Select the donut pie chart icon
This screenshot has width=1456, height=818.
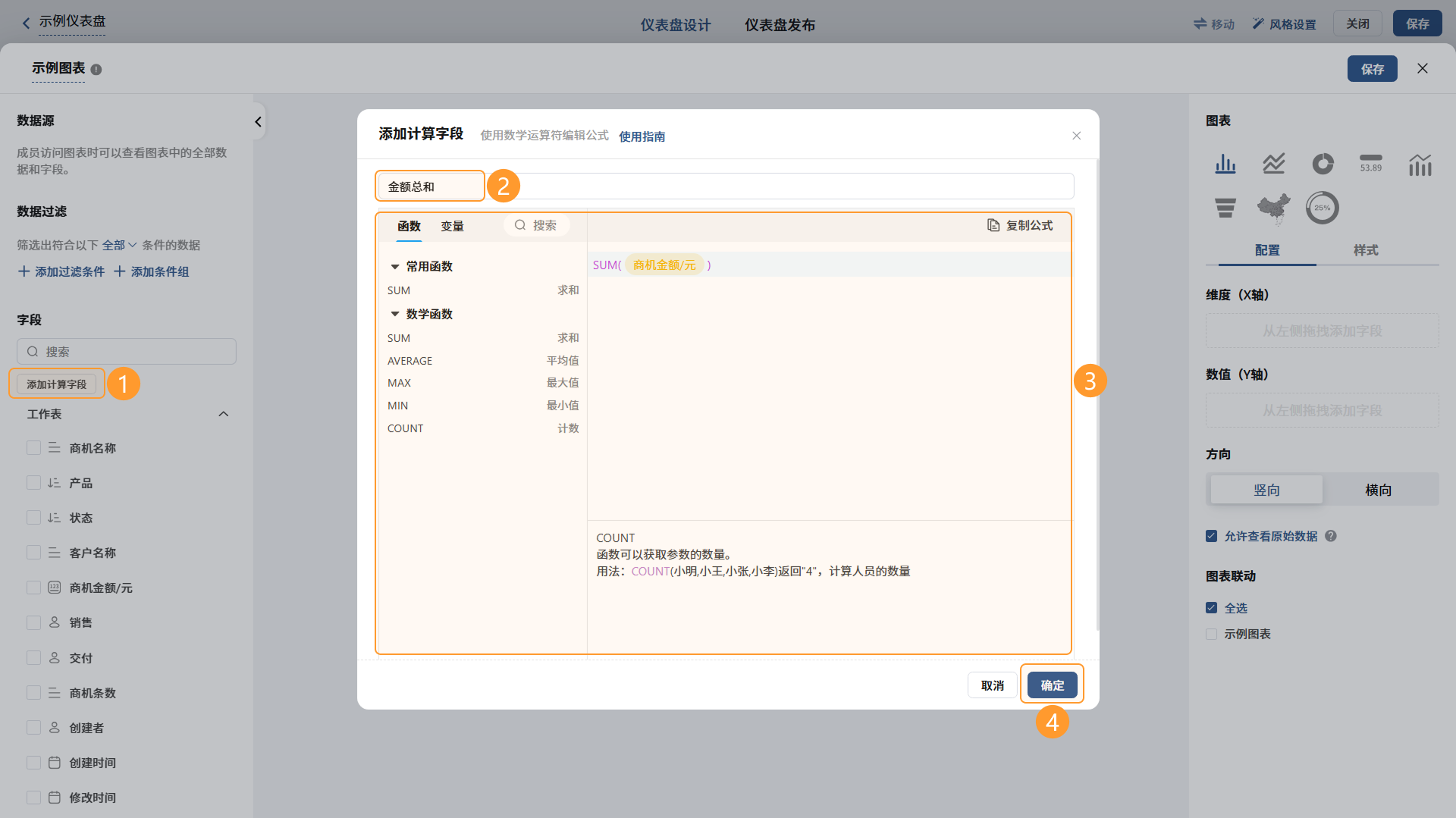pos(1323,164)
